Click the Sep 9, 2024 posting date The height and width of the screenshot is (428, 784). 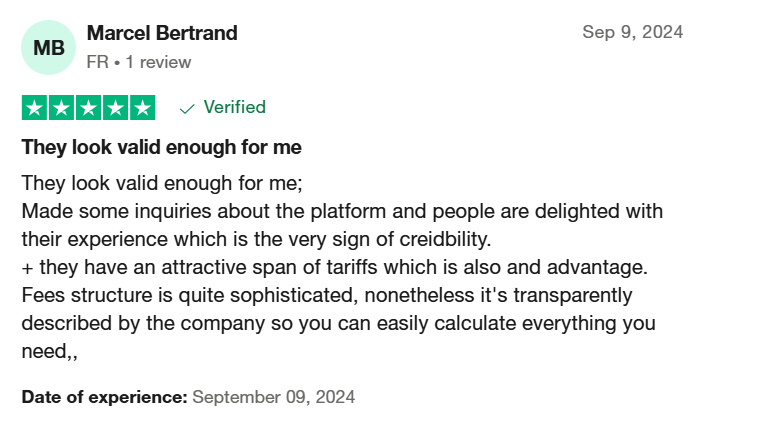632,32
